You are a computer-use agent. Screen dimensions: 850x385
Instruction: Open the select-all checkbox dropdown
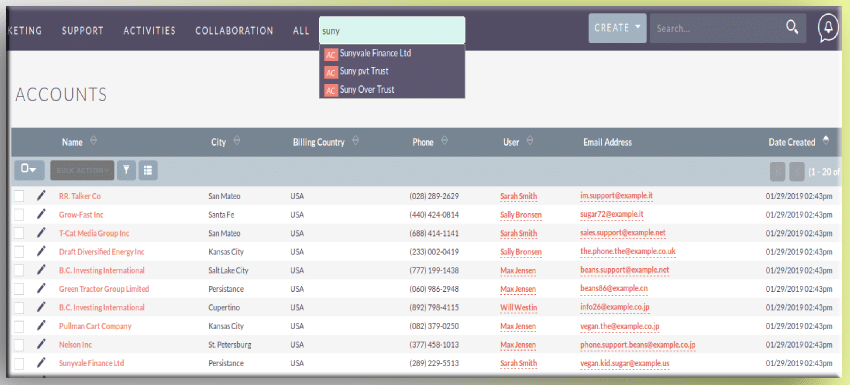[29, 170]
